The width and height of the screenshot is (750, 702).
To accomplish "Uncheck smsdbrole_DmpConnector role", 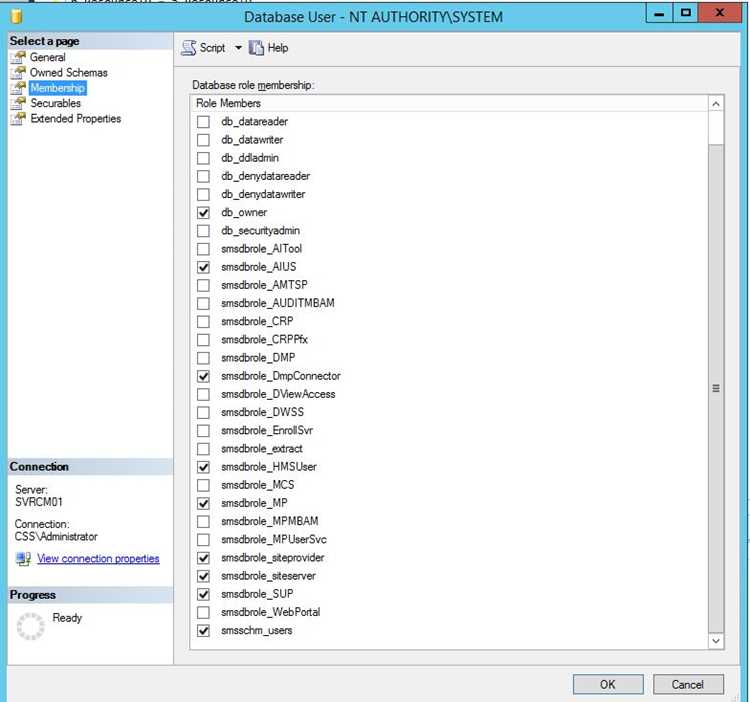I will click(203, 376).
